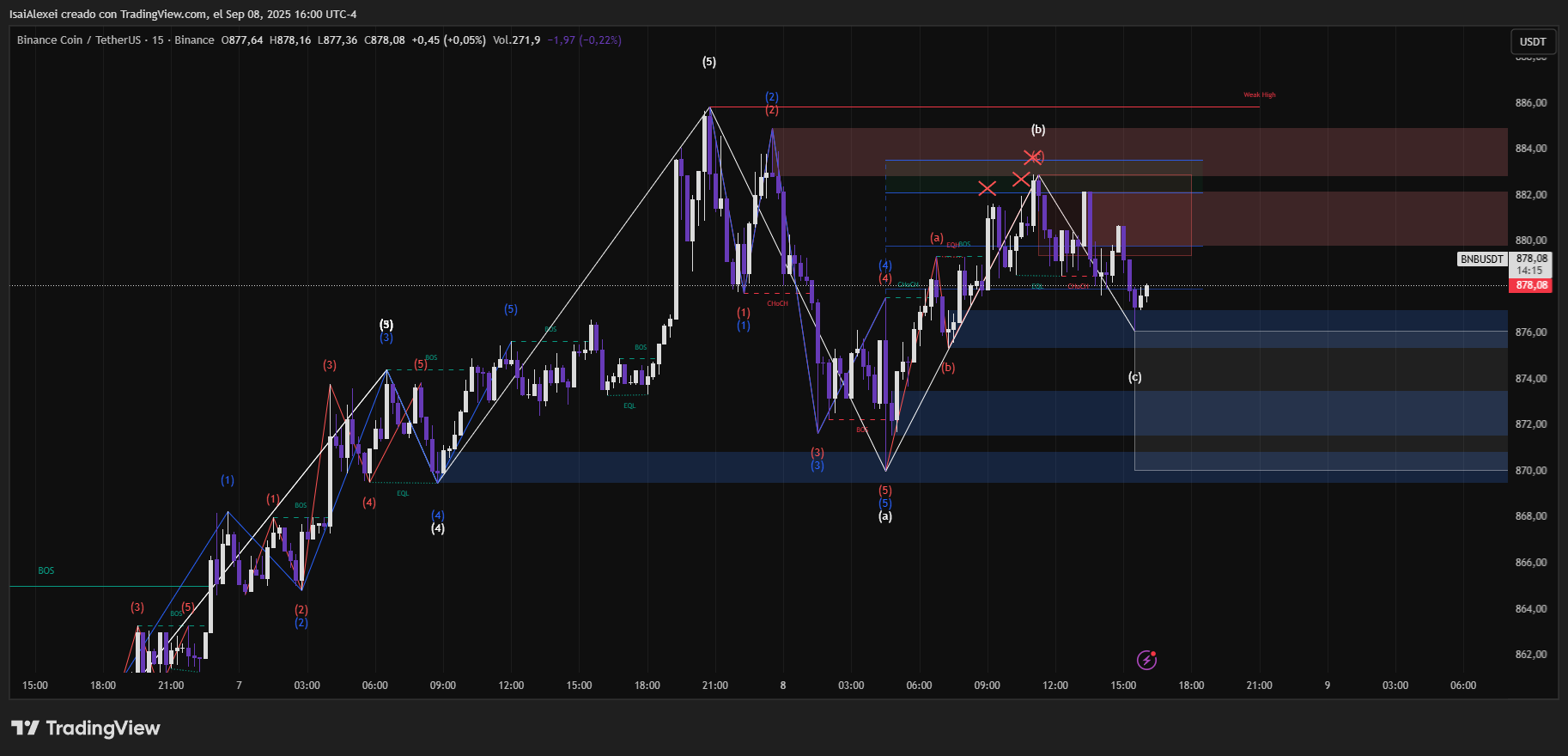Click the middle red X marker
Viewport: 1568px width, 756px height.
(x=1020, y=179)
